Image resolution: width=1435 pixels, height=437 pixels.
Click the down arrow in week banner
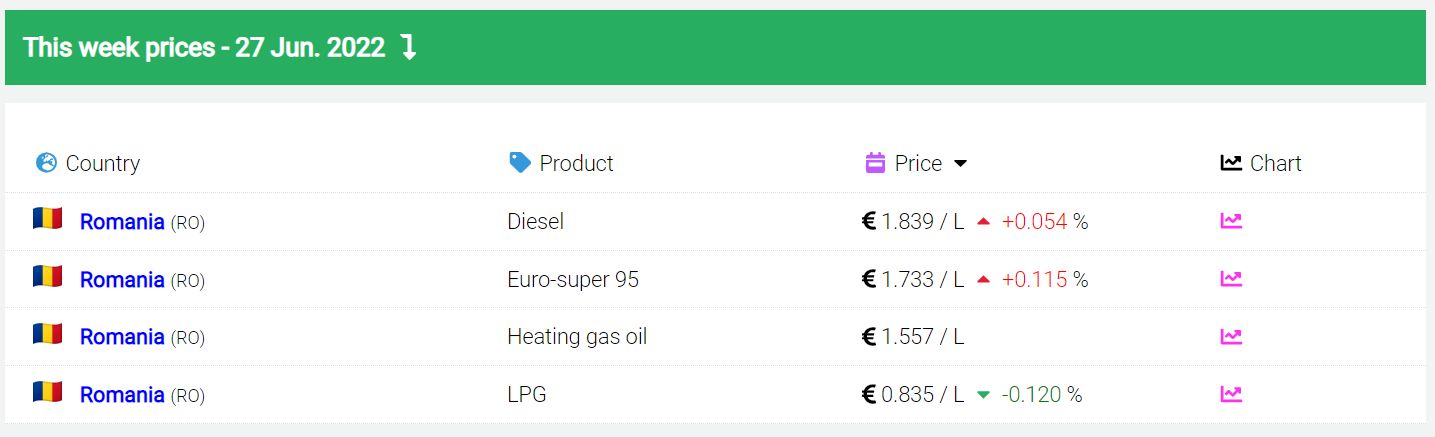pos(408,47)
